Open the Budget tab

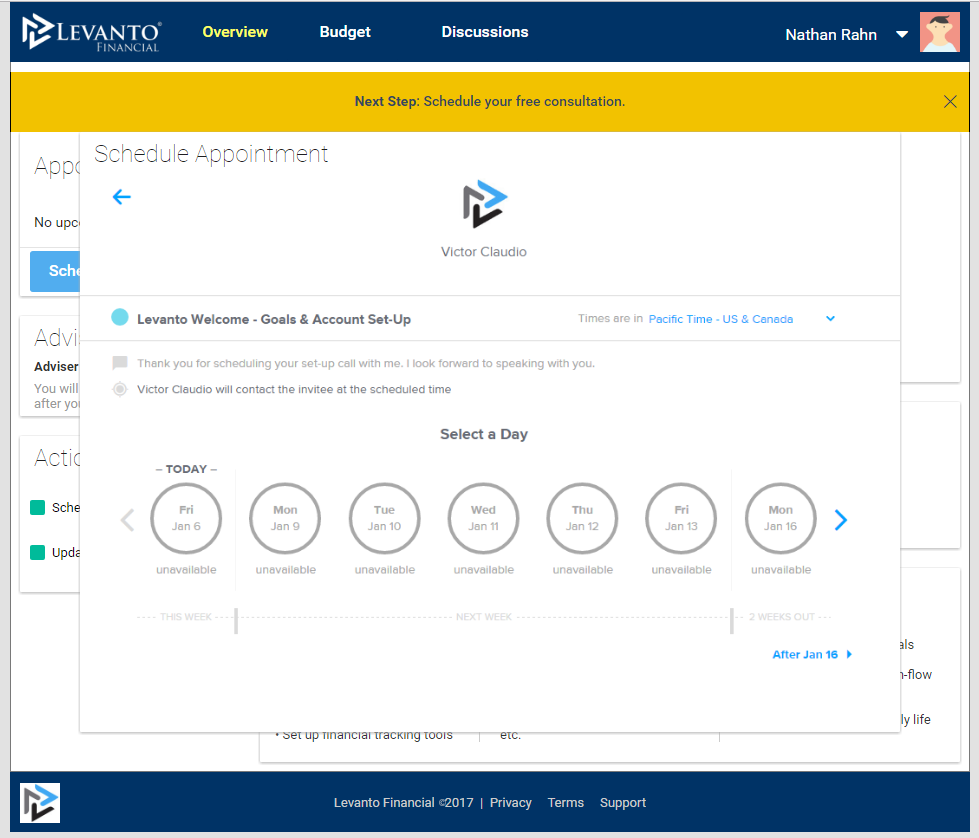point(345,32)
